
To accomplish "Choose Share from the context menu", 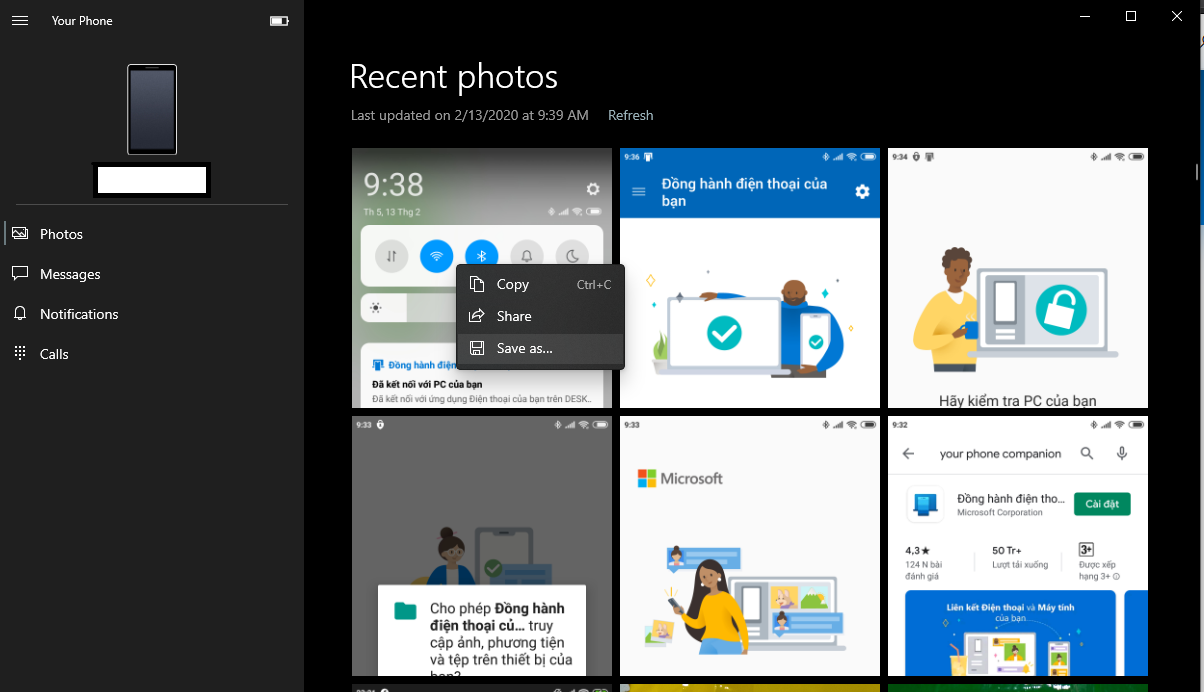I will coord(540,316).
